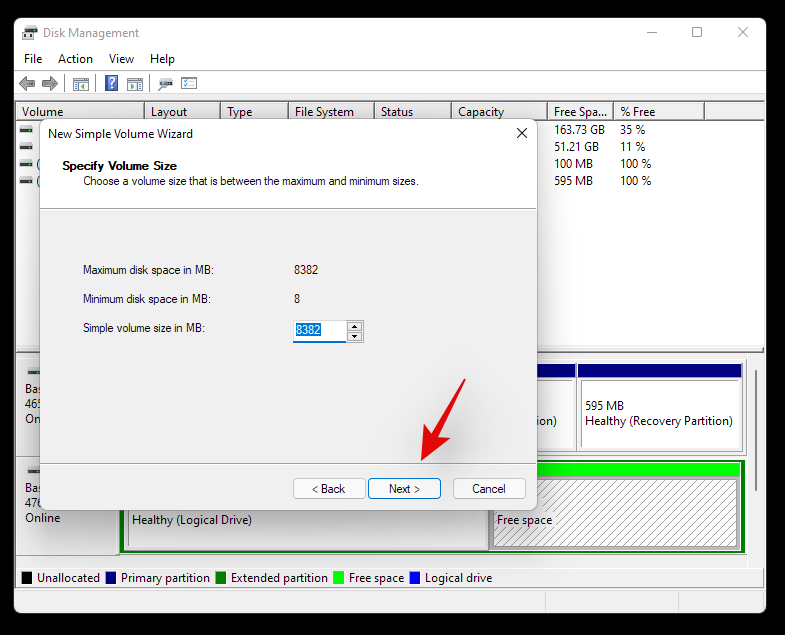Open the File menu

[x=33, y=59]
